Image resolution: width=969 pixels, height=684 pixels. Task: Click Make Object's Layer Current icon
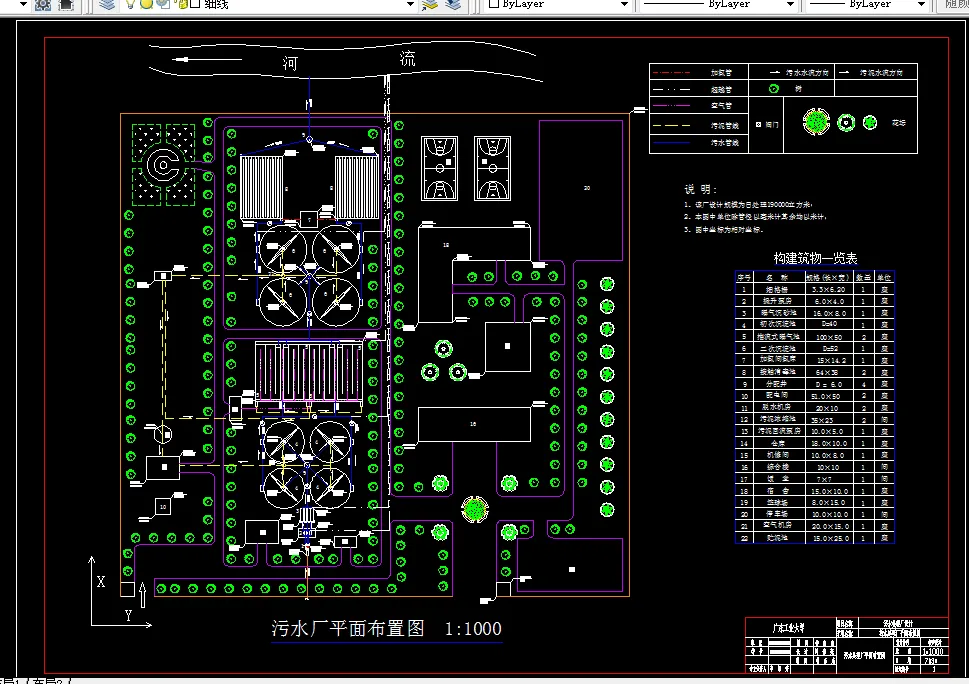click(429, 4)
